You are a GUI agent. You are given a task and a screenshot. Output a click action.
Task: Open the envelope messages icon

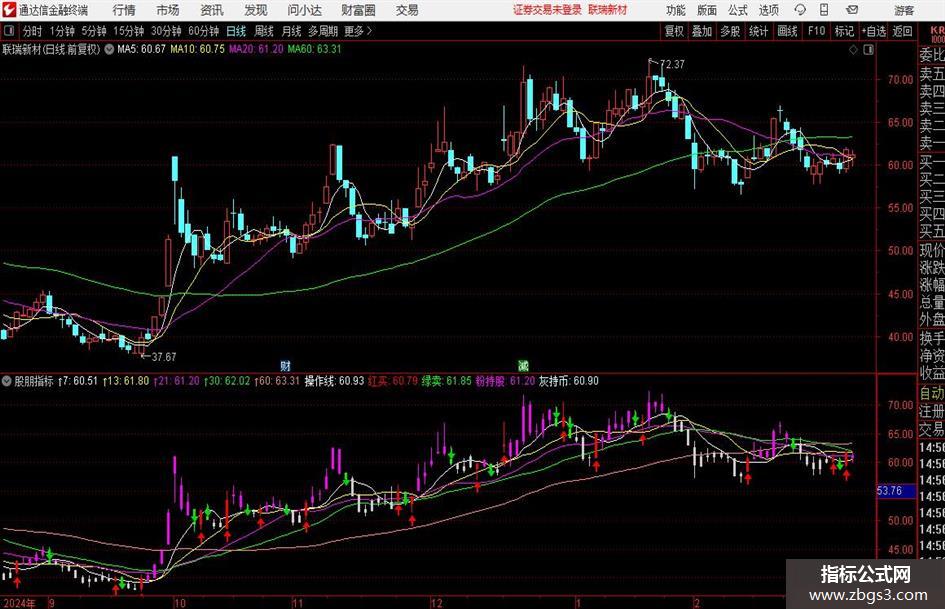click(852, 10)
